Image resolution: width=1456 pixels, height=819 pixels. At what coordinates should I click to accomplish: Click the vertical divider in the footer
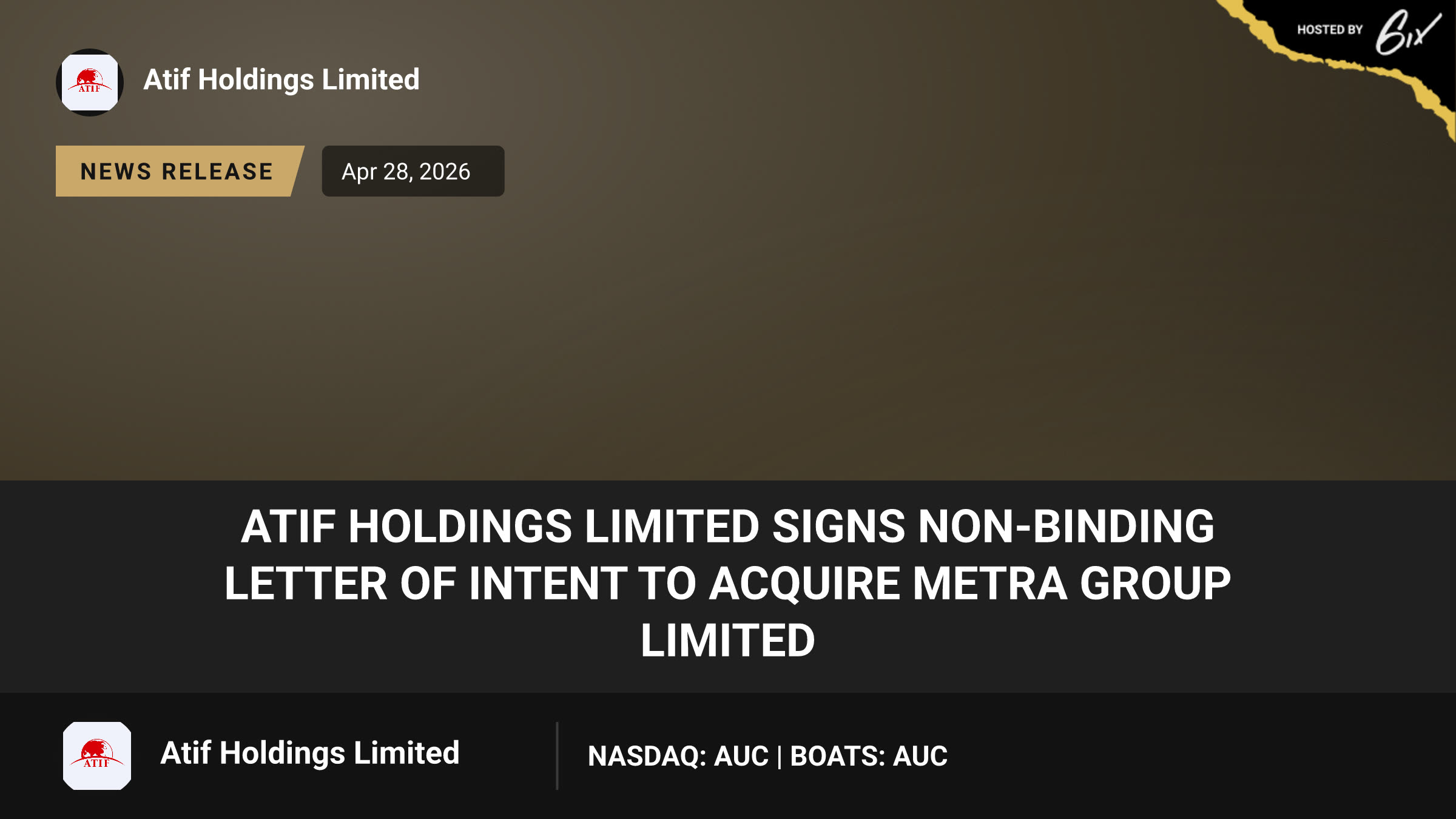tap(557, 756)
